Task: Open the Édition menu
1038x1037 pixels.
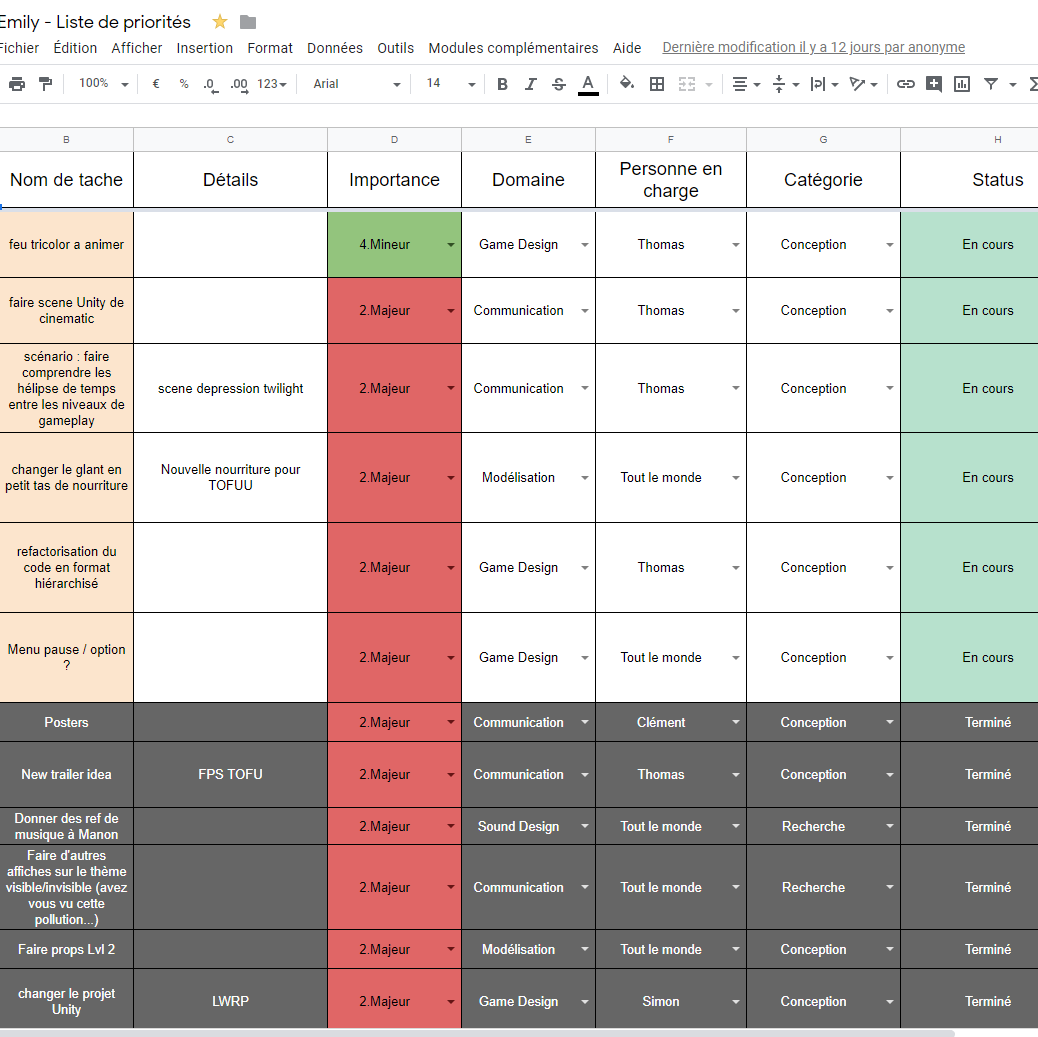Action: tap(75, 48)
